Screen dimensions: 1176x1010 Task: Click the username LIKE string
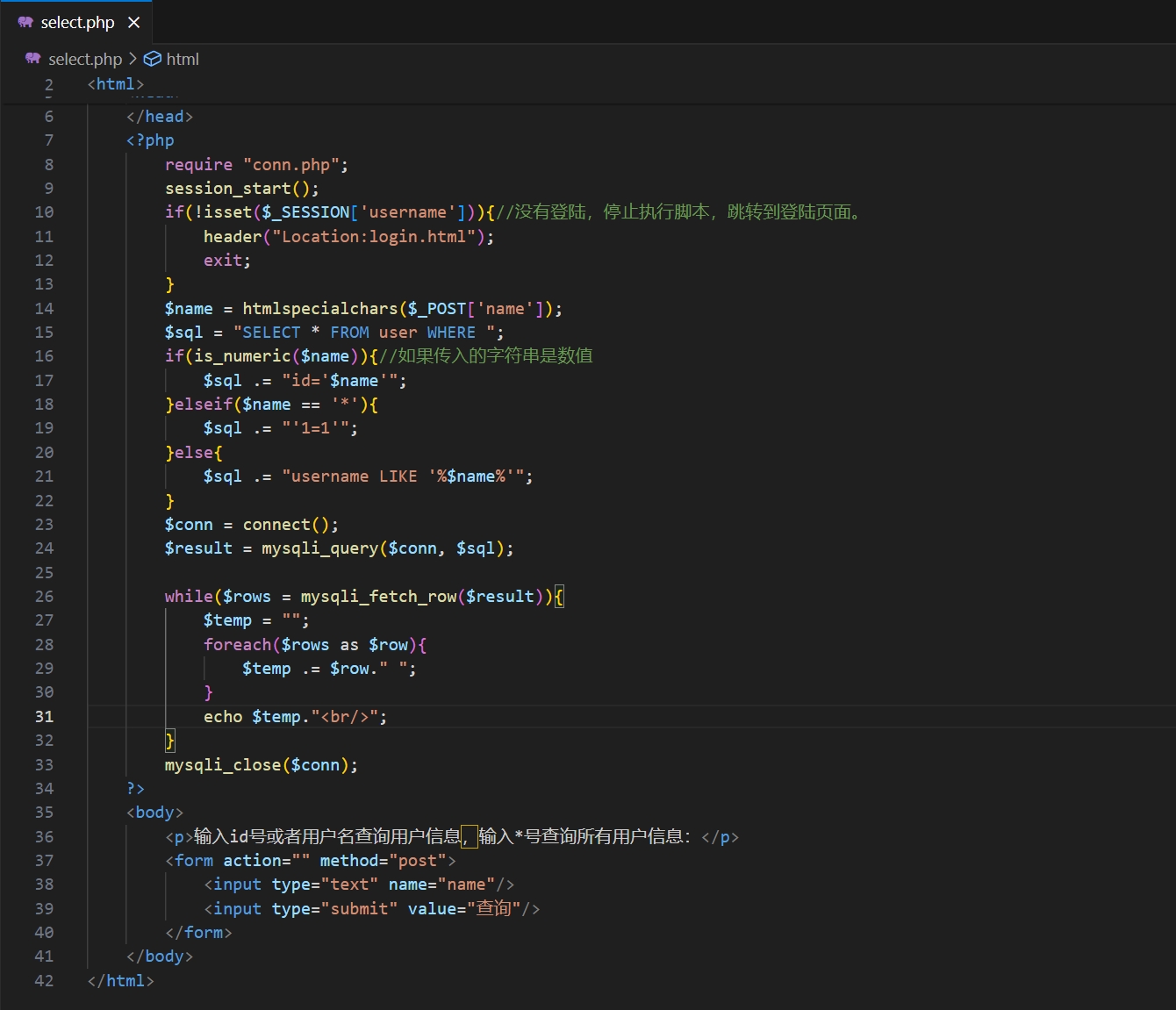tap(403, 476)
